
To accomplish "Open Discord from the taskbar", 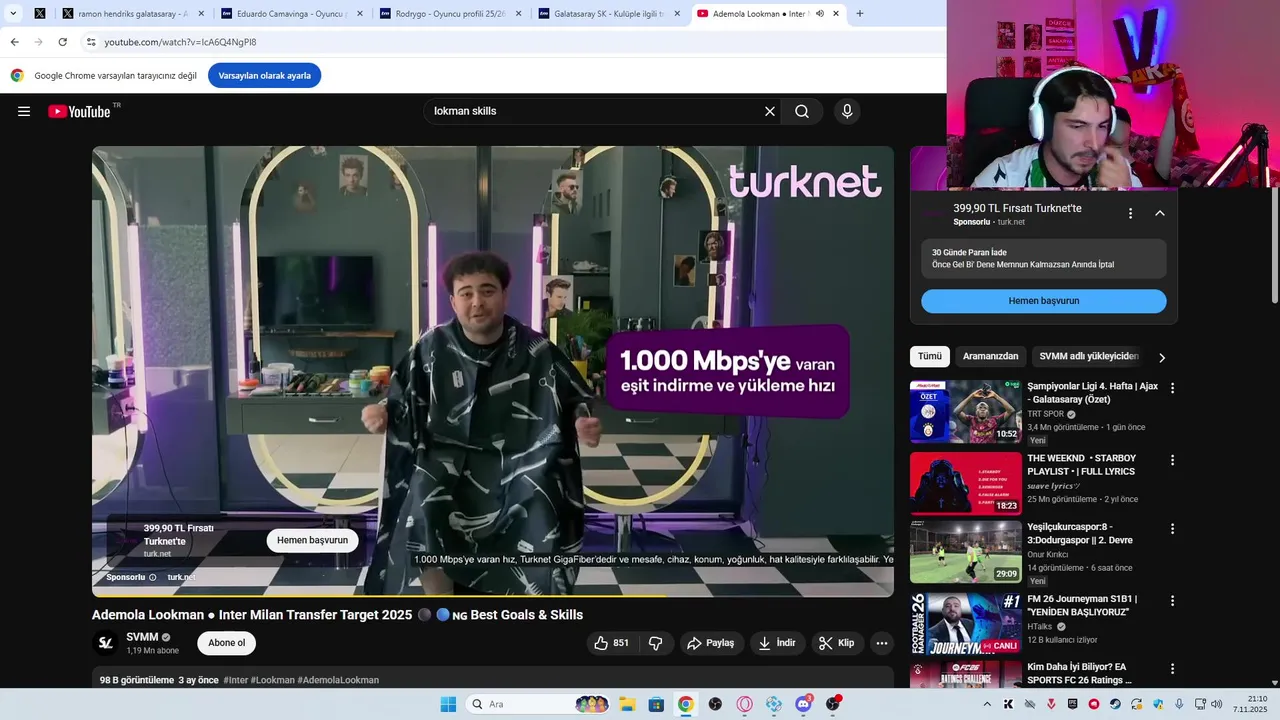I will (x=803, y=704).
